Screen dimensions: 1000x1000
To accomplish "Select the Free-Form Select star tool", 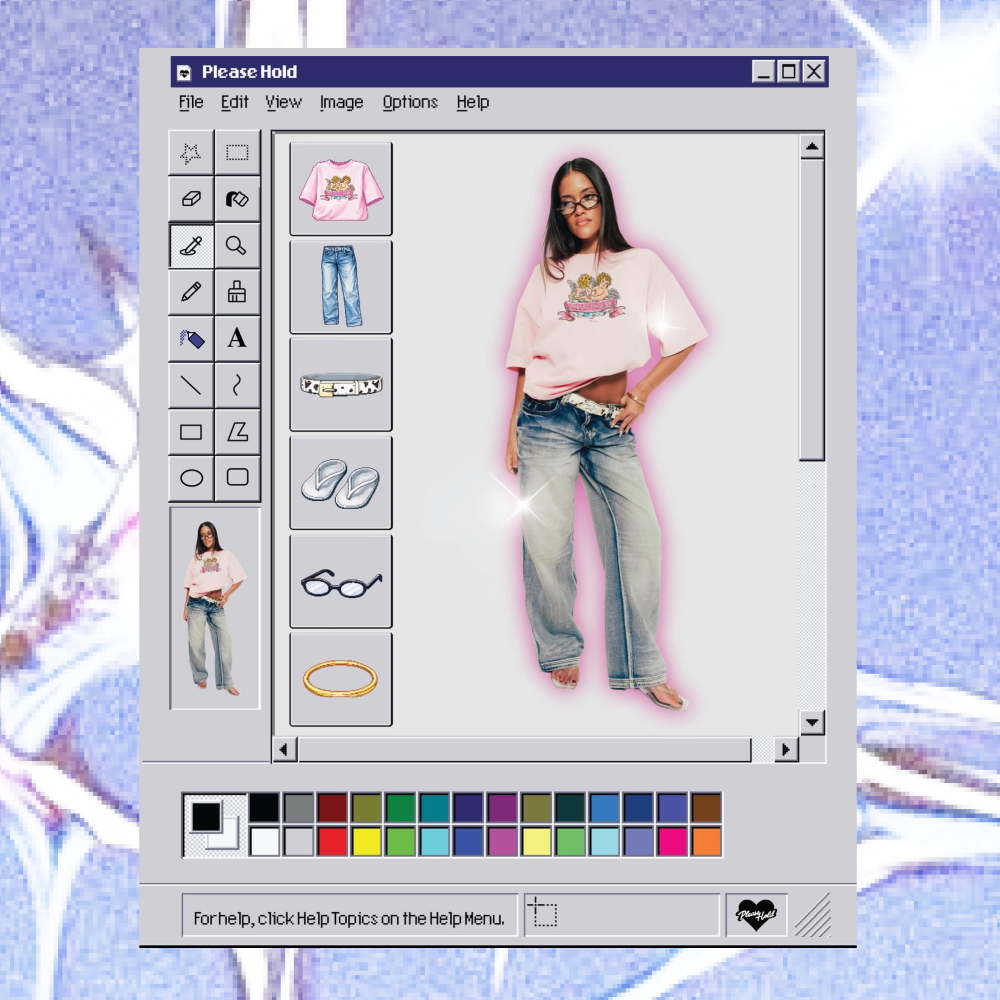I will click(191, 153).
